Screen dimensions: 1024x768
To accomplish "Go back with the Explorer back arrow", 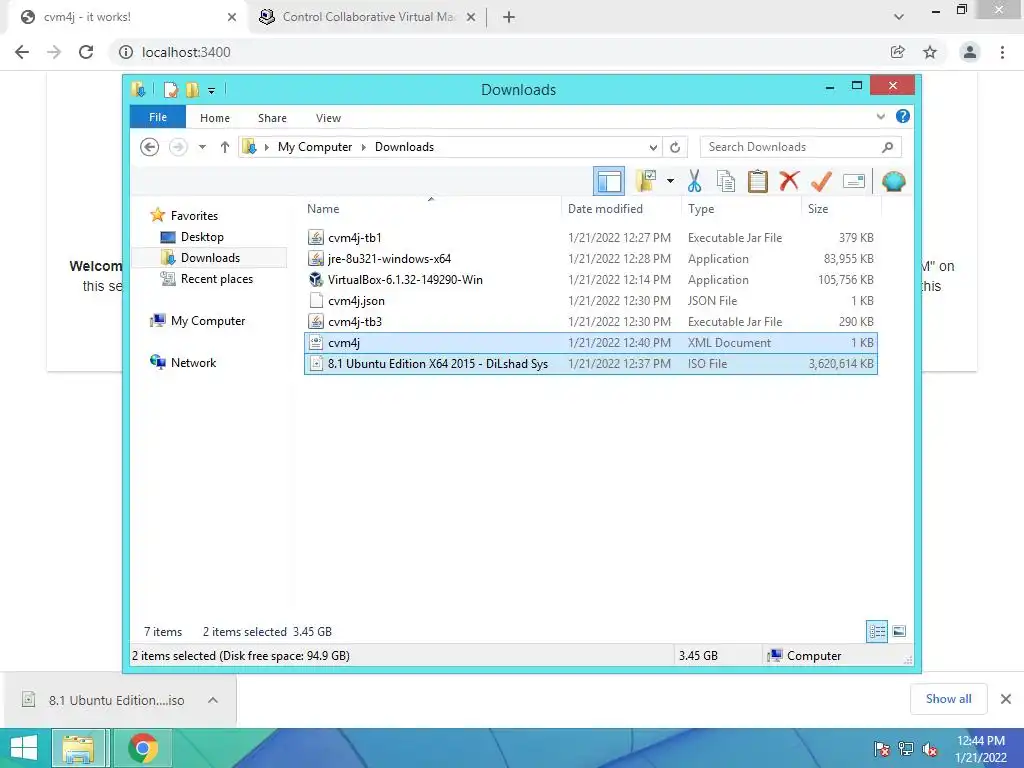I will click(x=150, y=147).
